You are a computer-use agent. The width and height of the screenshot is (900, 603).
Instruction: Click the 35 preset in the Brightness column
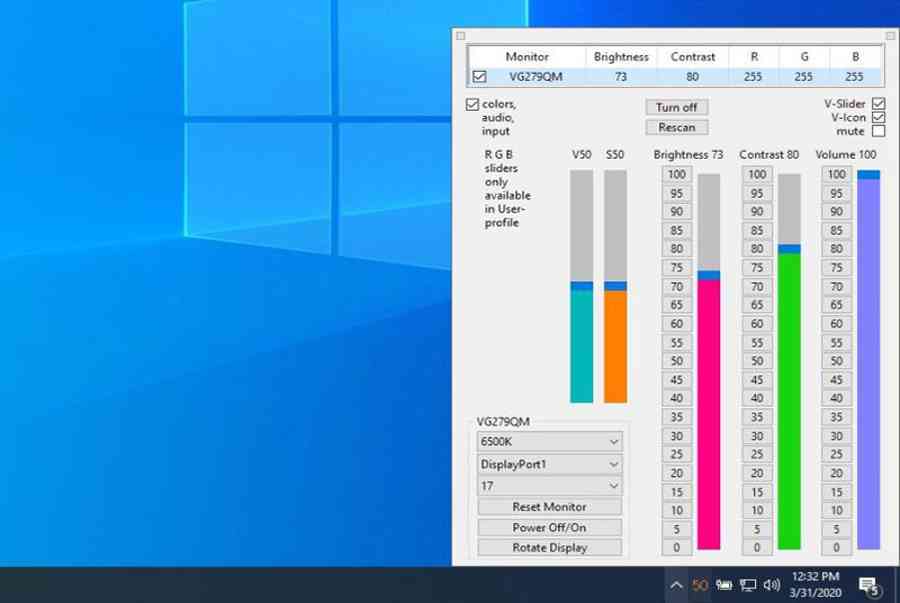coord(677,417)
